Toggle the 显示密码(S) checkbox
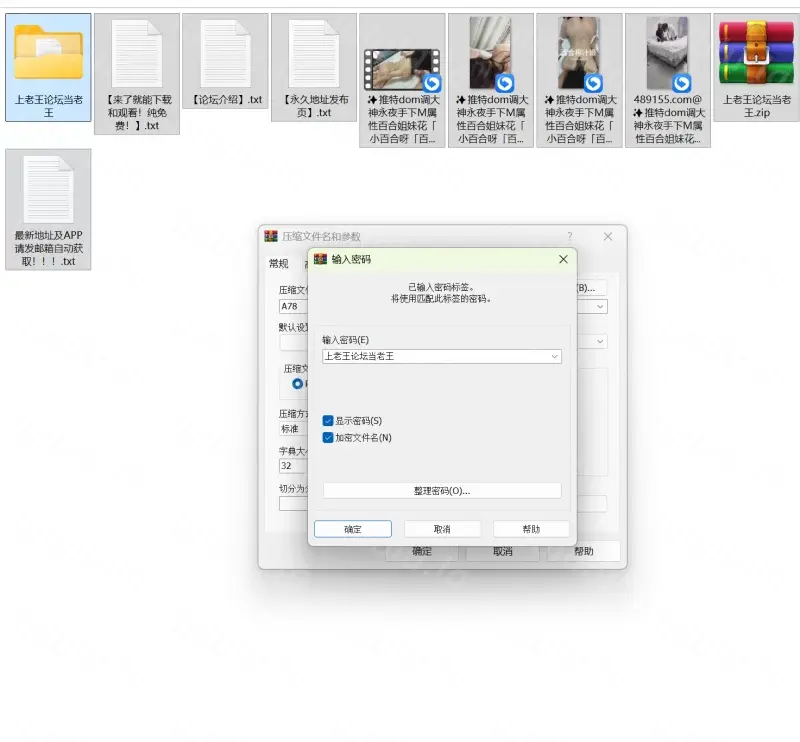 [328, 421]
